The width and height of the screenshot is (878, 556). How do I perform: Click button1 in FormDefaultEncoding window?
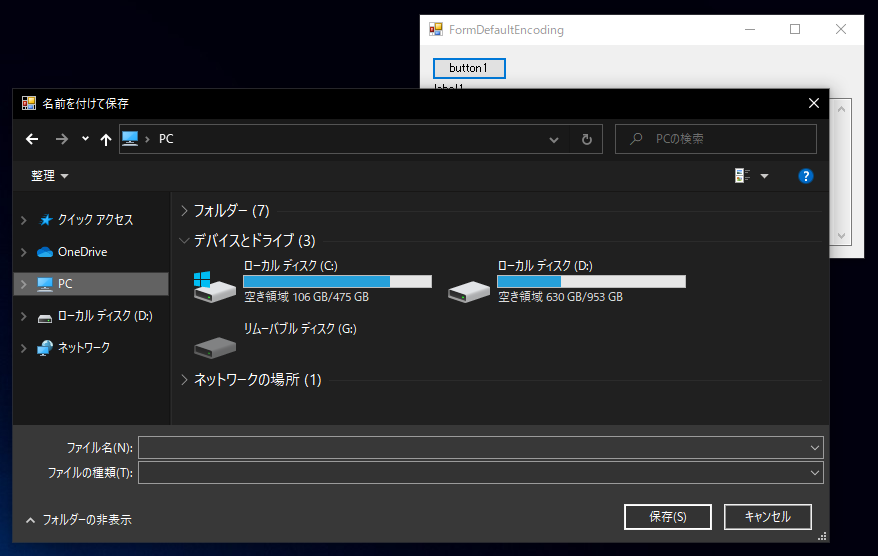469,68
